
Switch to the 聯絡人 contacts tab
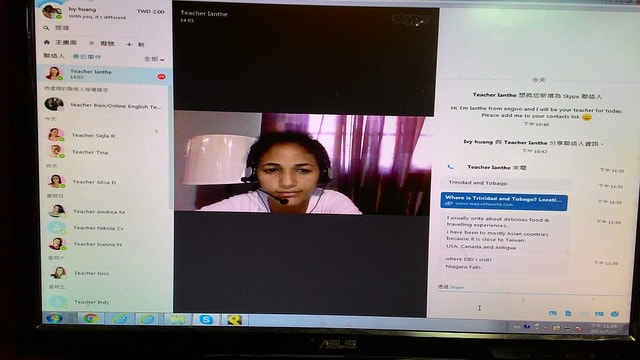[54, 56]
